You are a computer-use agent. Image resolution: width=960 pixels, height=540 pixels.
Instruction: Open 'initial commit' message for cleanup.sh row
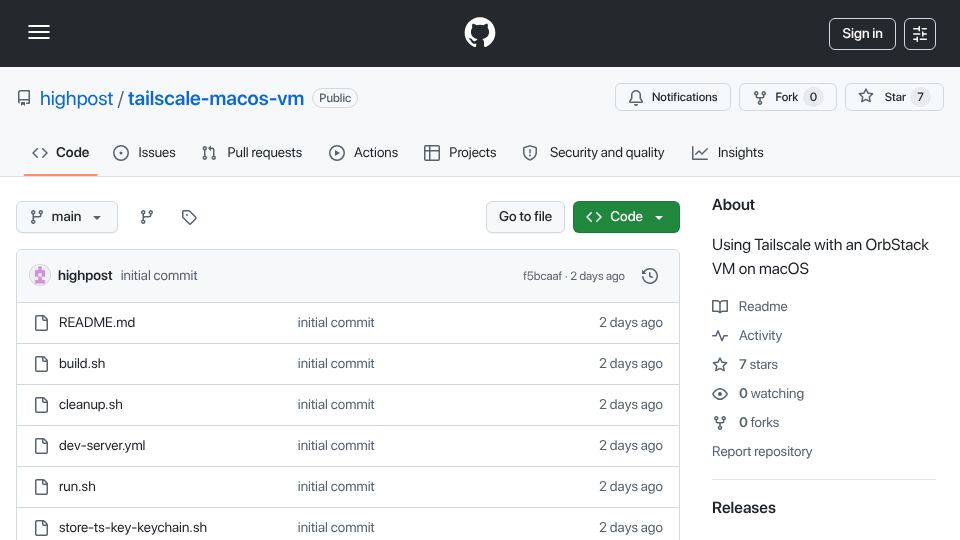coord(336,405)
